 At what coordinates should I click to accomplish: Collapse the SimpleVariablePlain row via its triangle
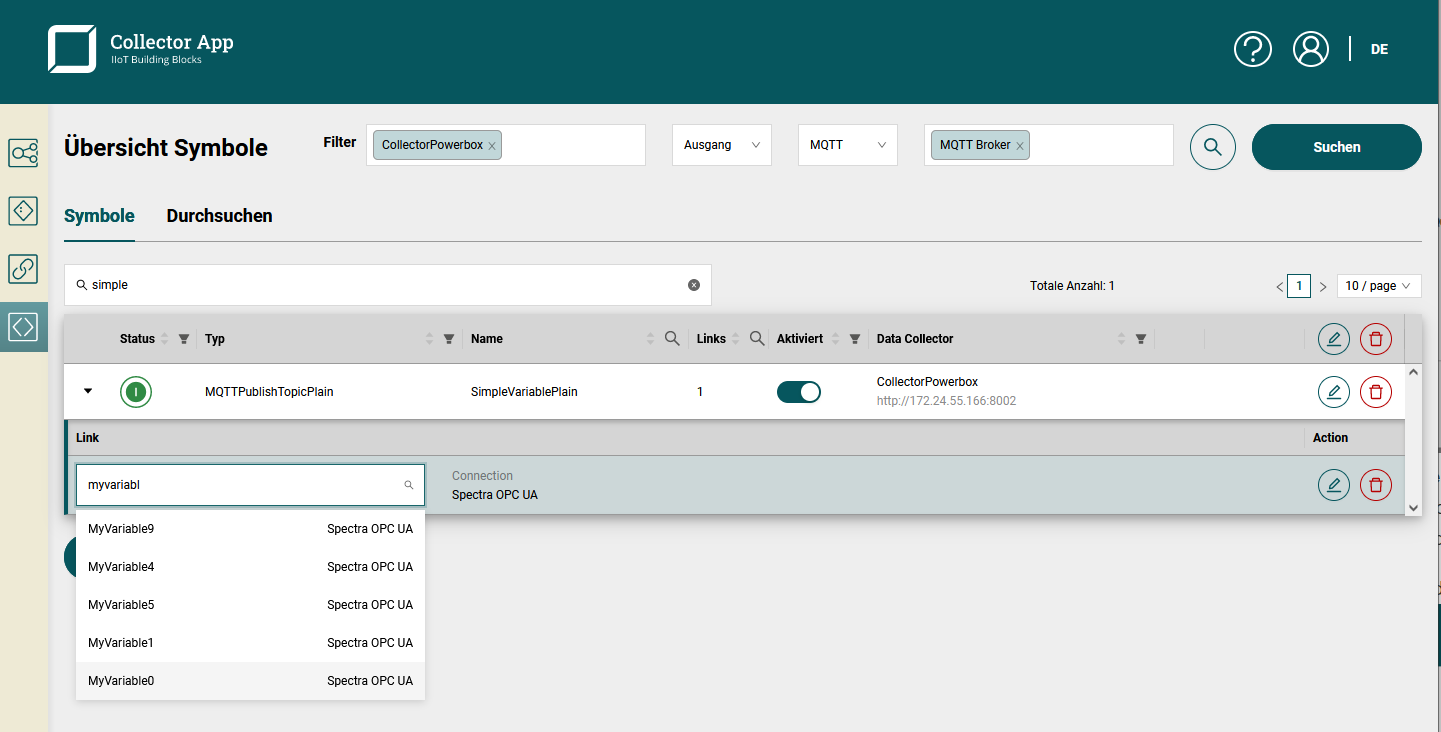click(x=87, y=391)
